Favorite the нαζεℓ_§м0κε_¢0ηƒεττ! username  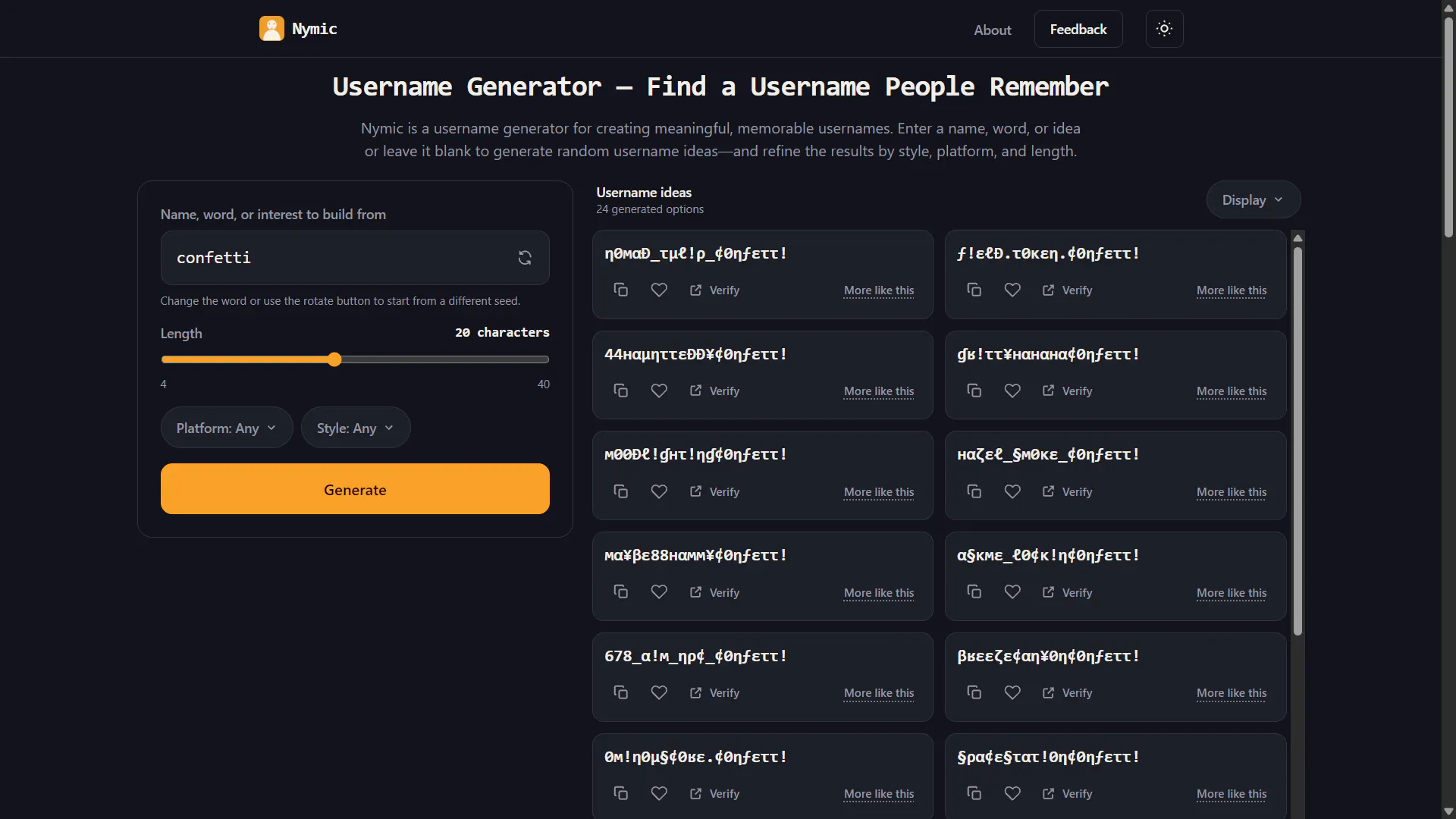coord(1012,492)
